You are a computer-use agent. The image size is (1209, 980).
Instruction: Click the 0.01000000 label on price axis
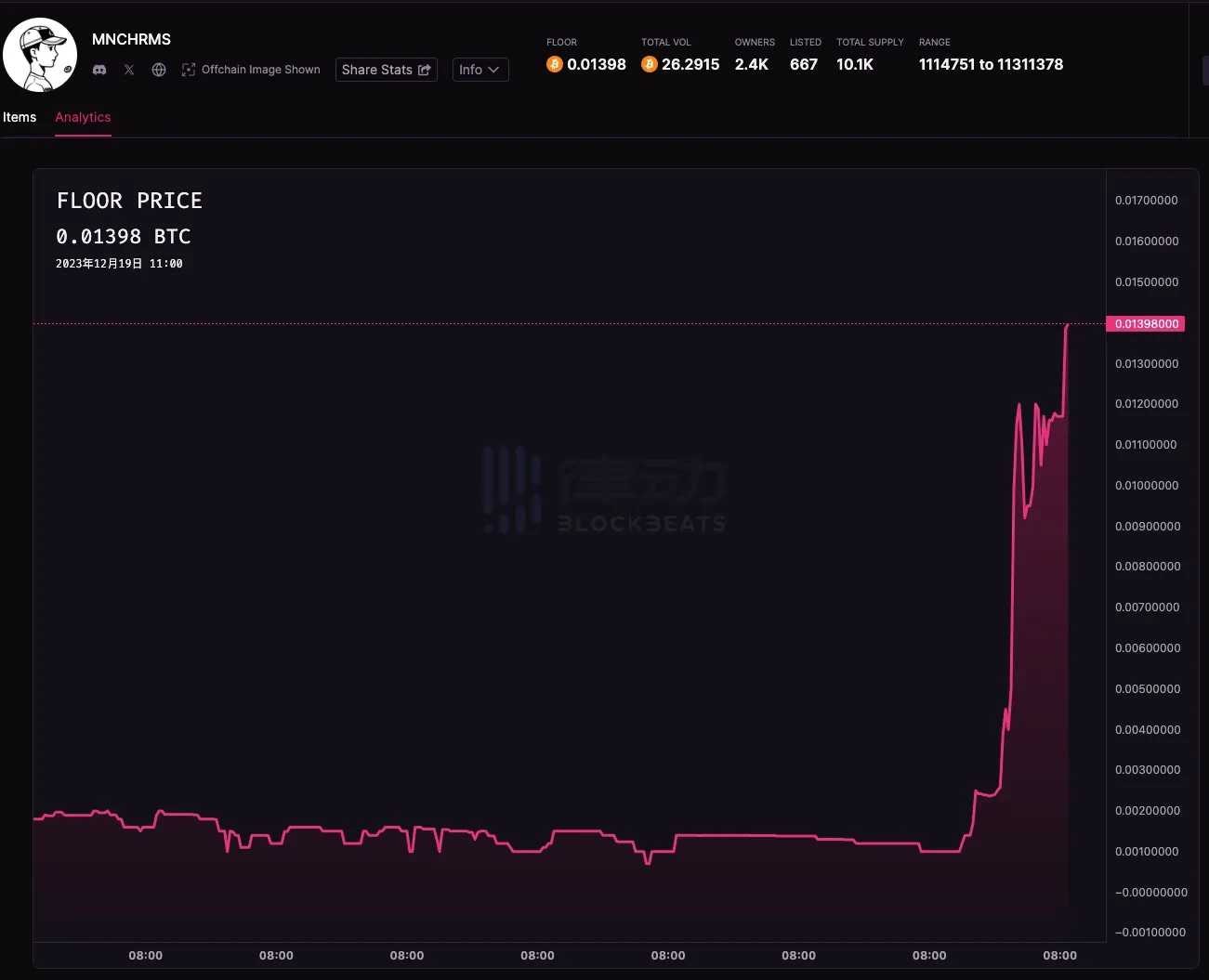1147,486
